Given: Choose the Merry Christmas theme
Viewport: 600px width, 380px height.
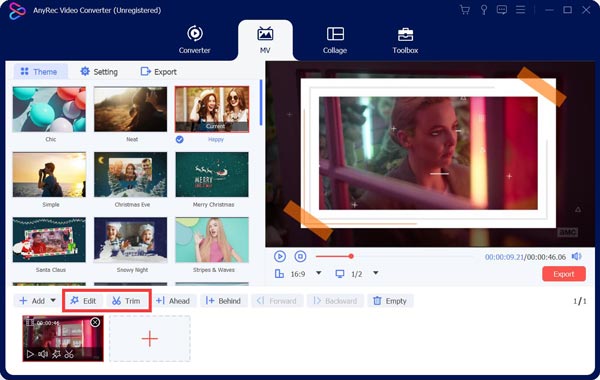Looking at the screenshot, I should 212,175.
